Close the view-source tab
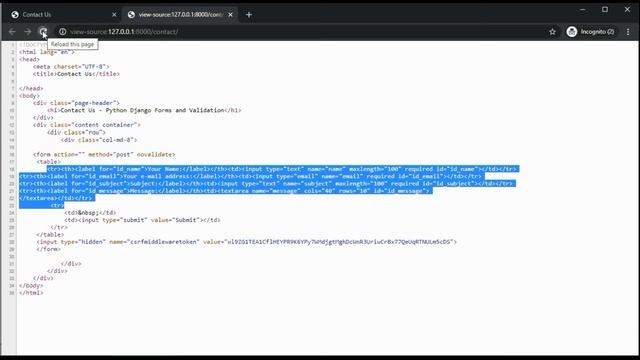Image resolution: width=640 pixels, height=360 pixels. tap(230, 15)
